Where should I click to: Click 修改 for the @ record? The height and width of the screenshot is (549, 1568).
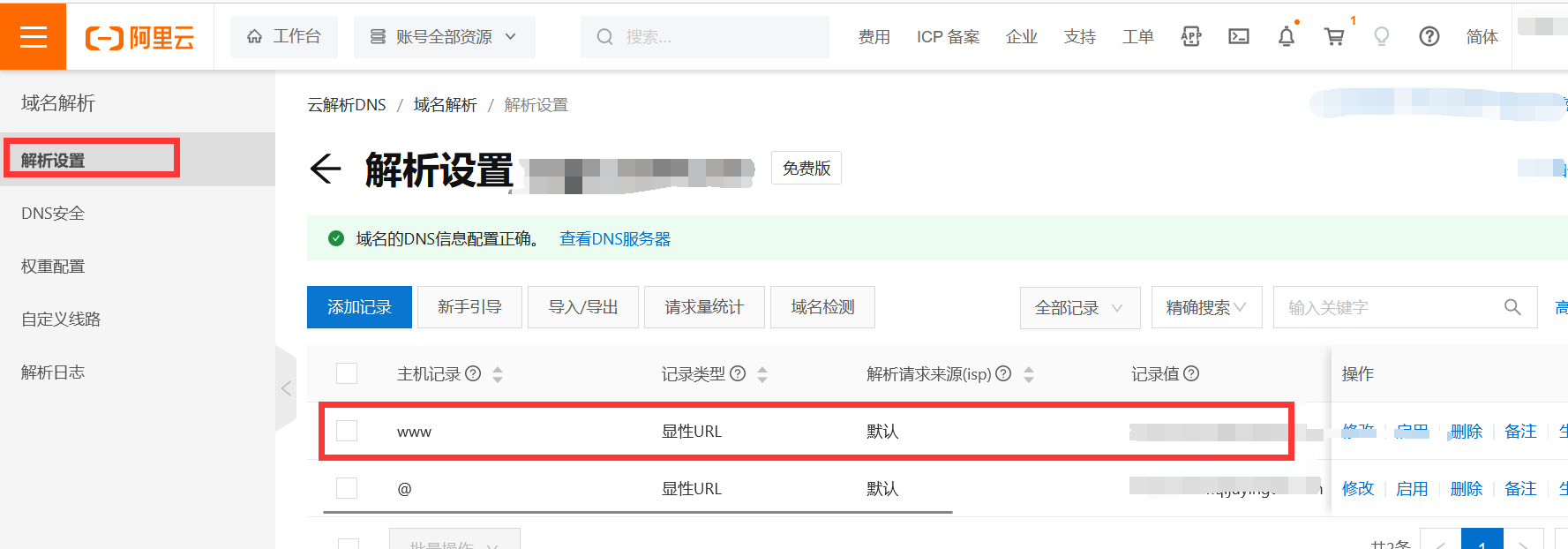pos(1358,488)
